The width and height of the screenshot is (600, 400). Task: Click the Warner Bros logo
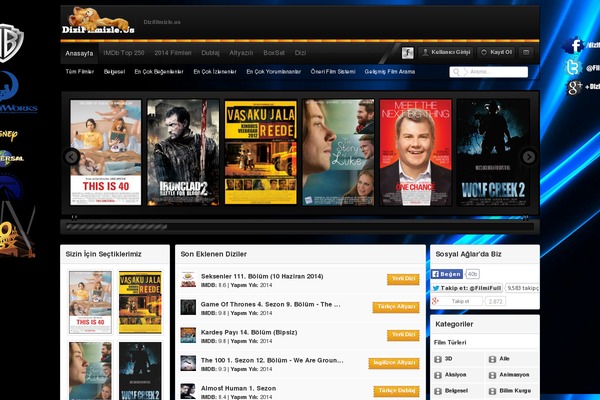click(11, 43)
